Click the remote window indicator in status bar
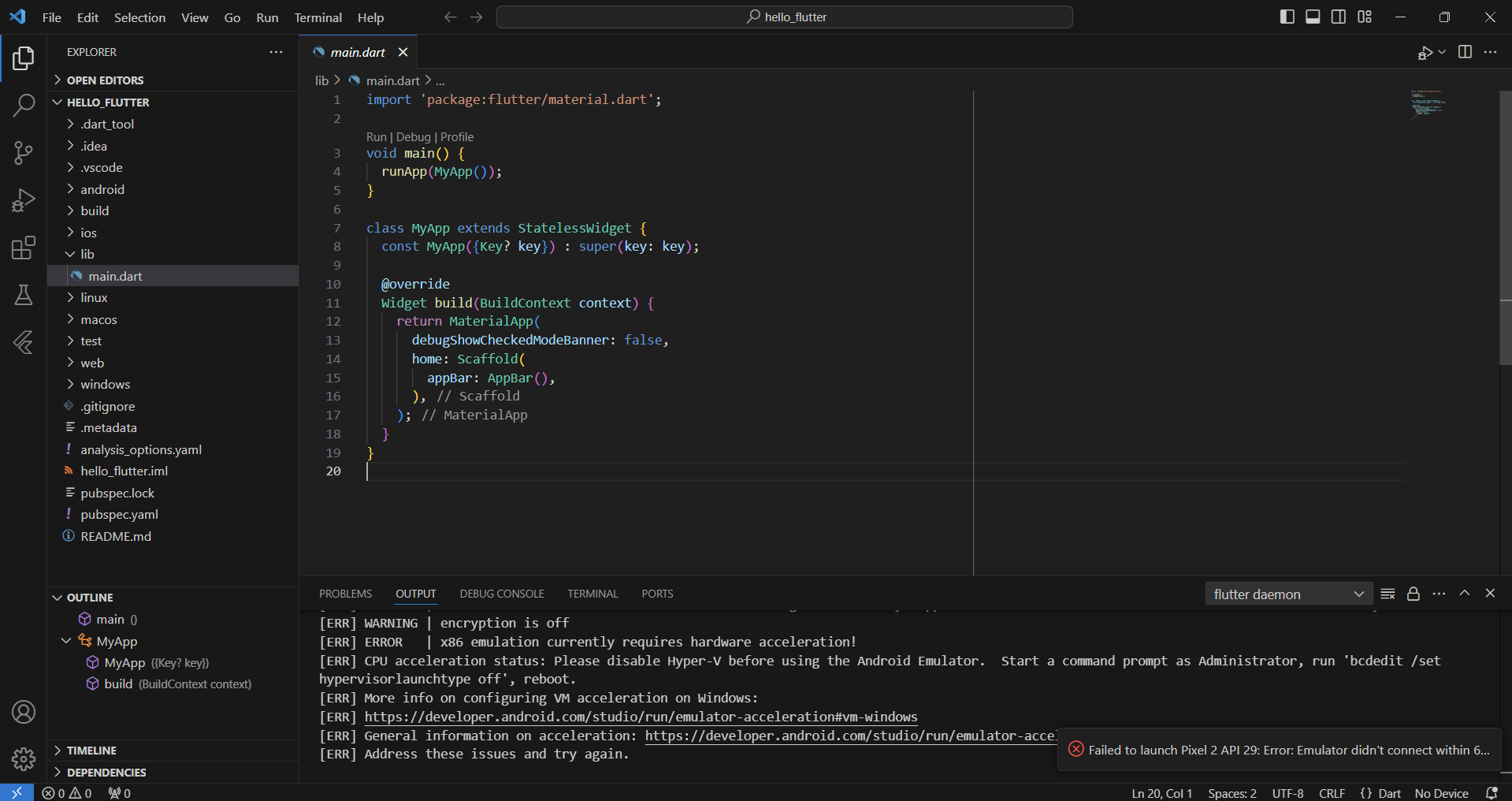 (x=17, y=792)
